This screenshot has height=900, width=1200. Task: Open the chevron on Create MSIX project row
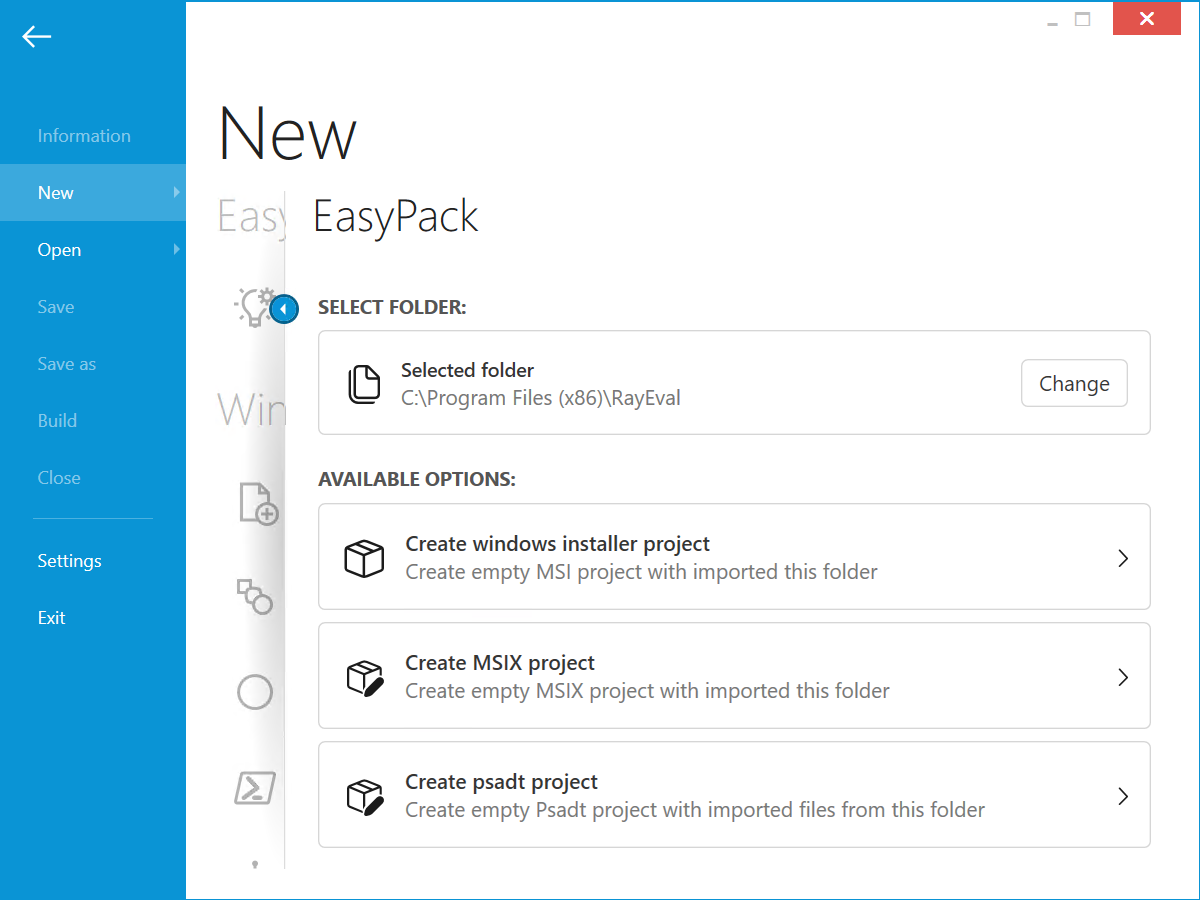[1122, 676]
